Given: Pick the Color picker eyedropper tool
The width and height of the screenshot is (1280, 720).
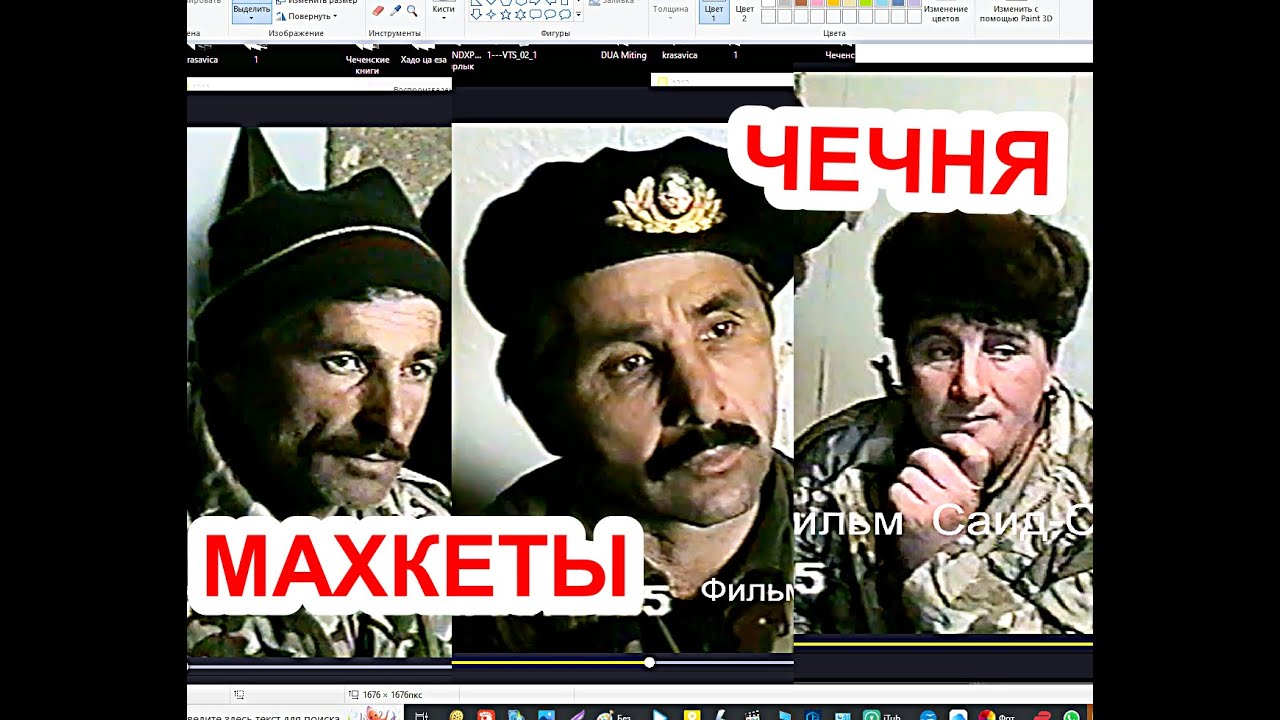Looking at the screenshot, I should click(x=395, y=10).
